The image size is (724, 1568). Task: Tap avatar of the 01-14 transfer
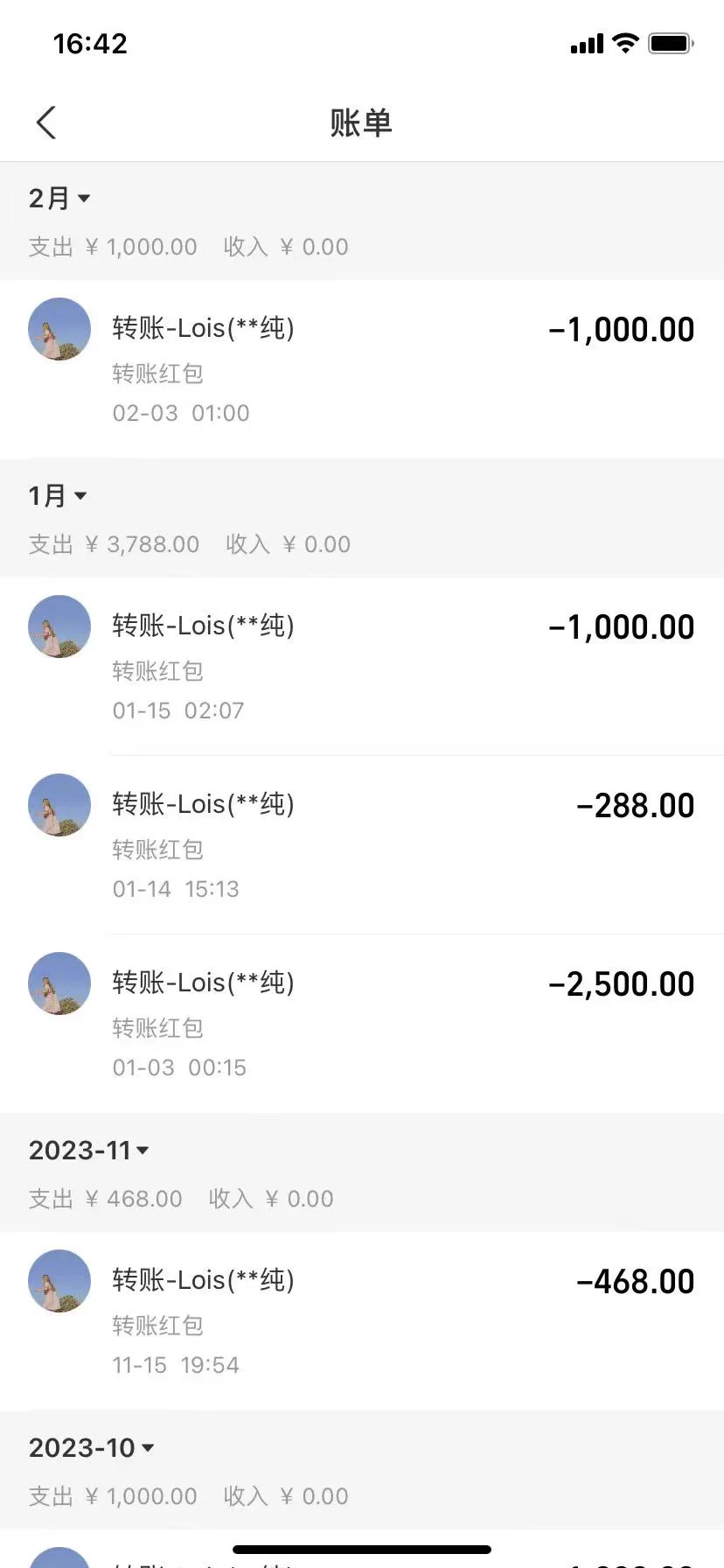59,805
